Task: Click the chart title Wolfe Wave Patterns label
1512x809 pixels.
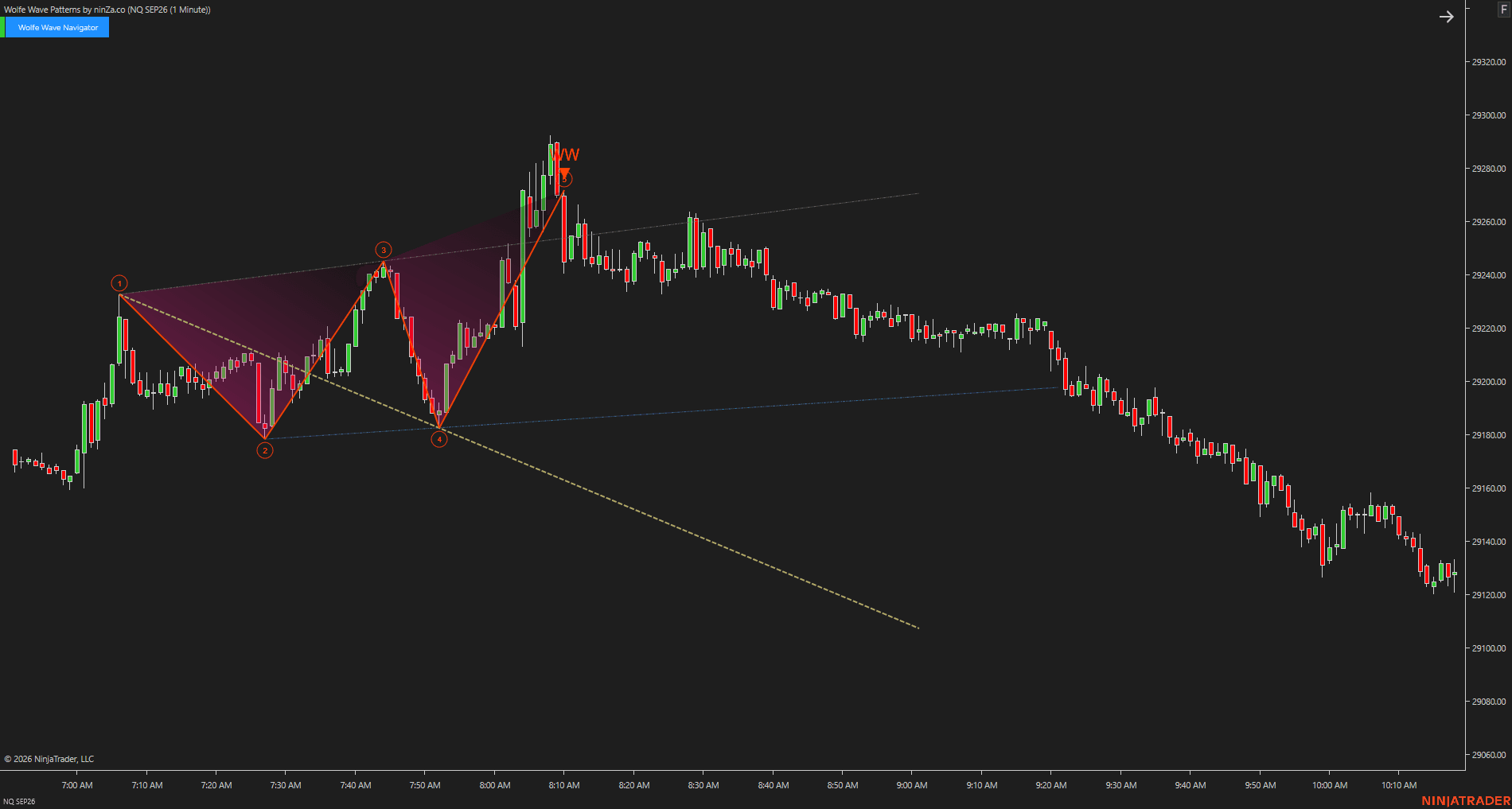Action: pos(107,10)
